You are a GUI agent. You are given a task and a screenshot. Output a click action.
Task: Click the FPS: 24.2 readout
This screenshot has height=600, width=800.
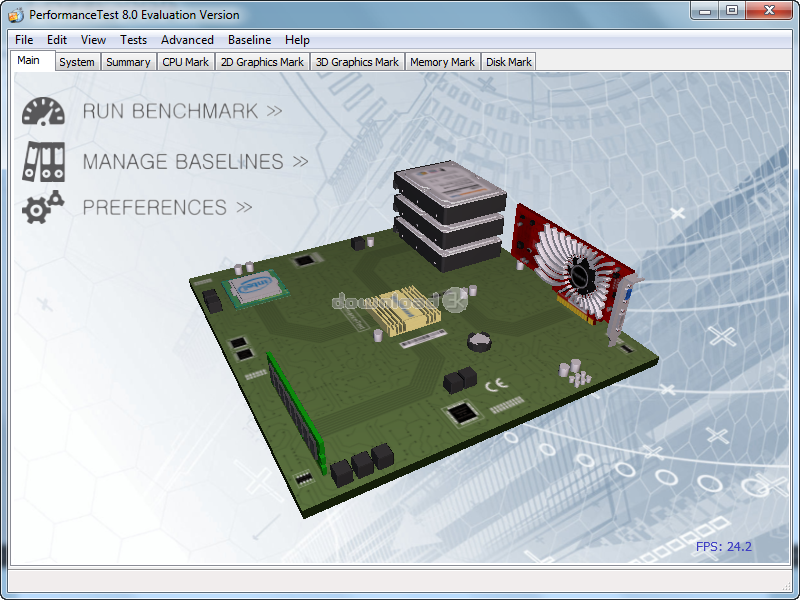click(x=723, y=546)
